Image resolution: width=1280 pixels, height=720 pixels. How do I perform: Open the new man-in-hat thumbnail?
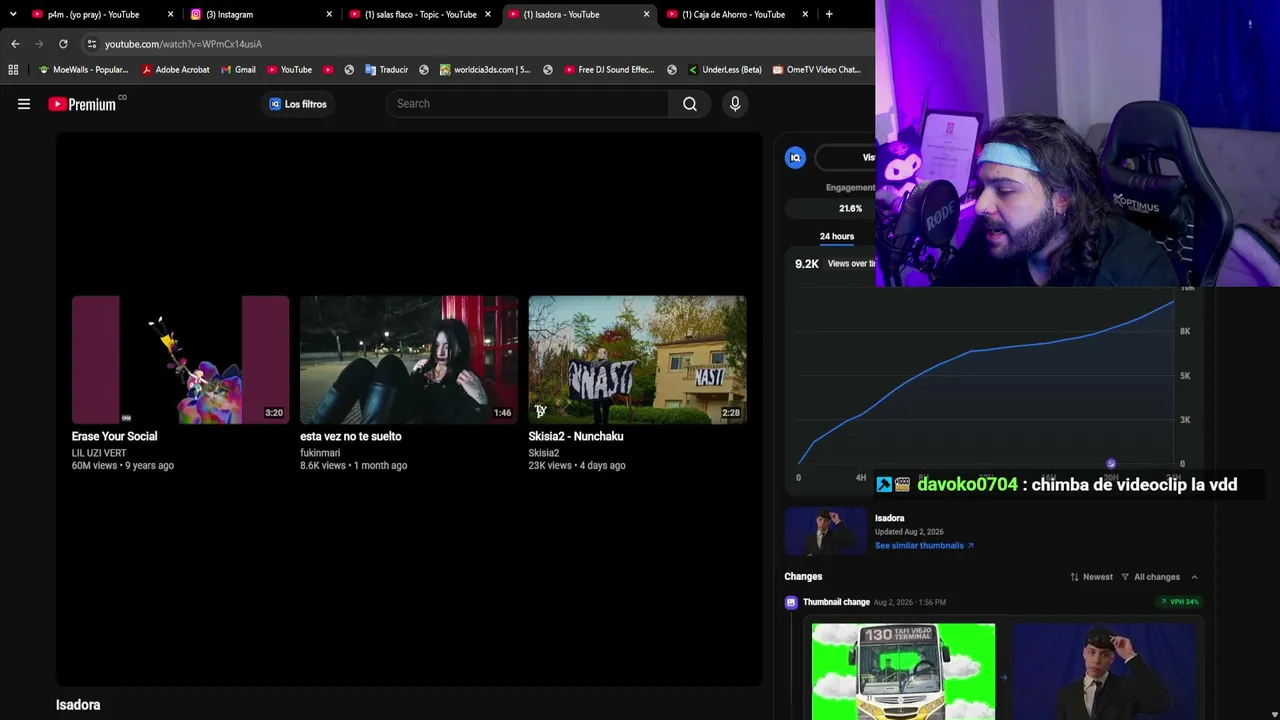(x=1104, y=671)
